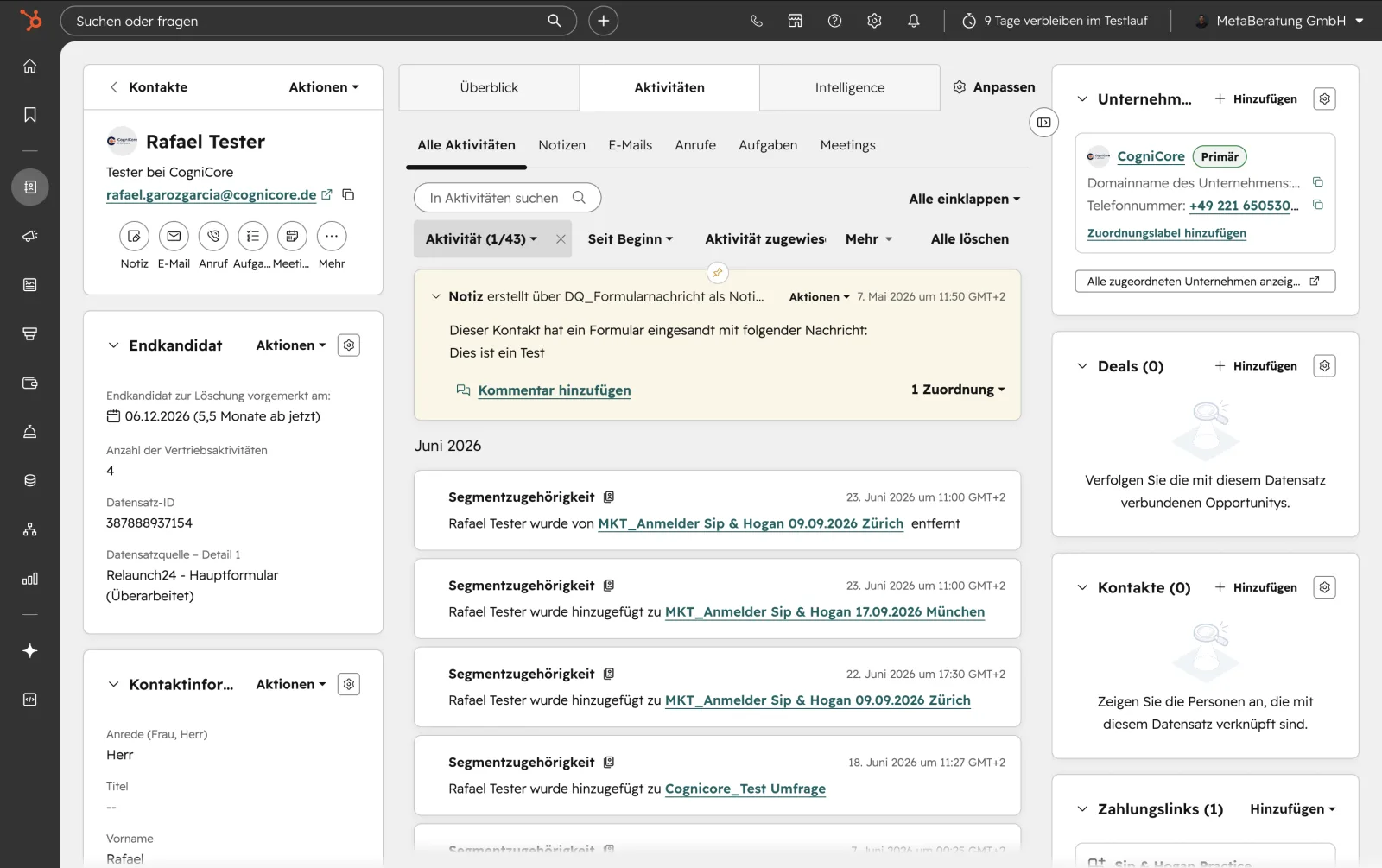This screenshot has height=868, width=1382.
Task: Switch to the Intelligence tab
Action: (x=850, y=87)
